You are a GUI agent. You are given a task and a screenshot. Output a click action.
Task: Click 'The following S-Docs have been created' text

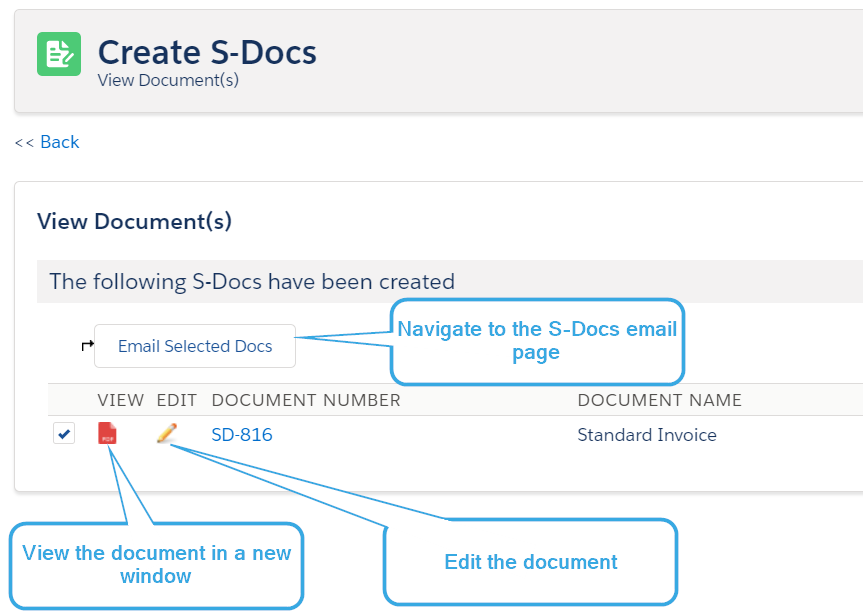click(252, 282)
